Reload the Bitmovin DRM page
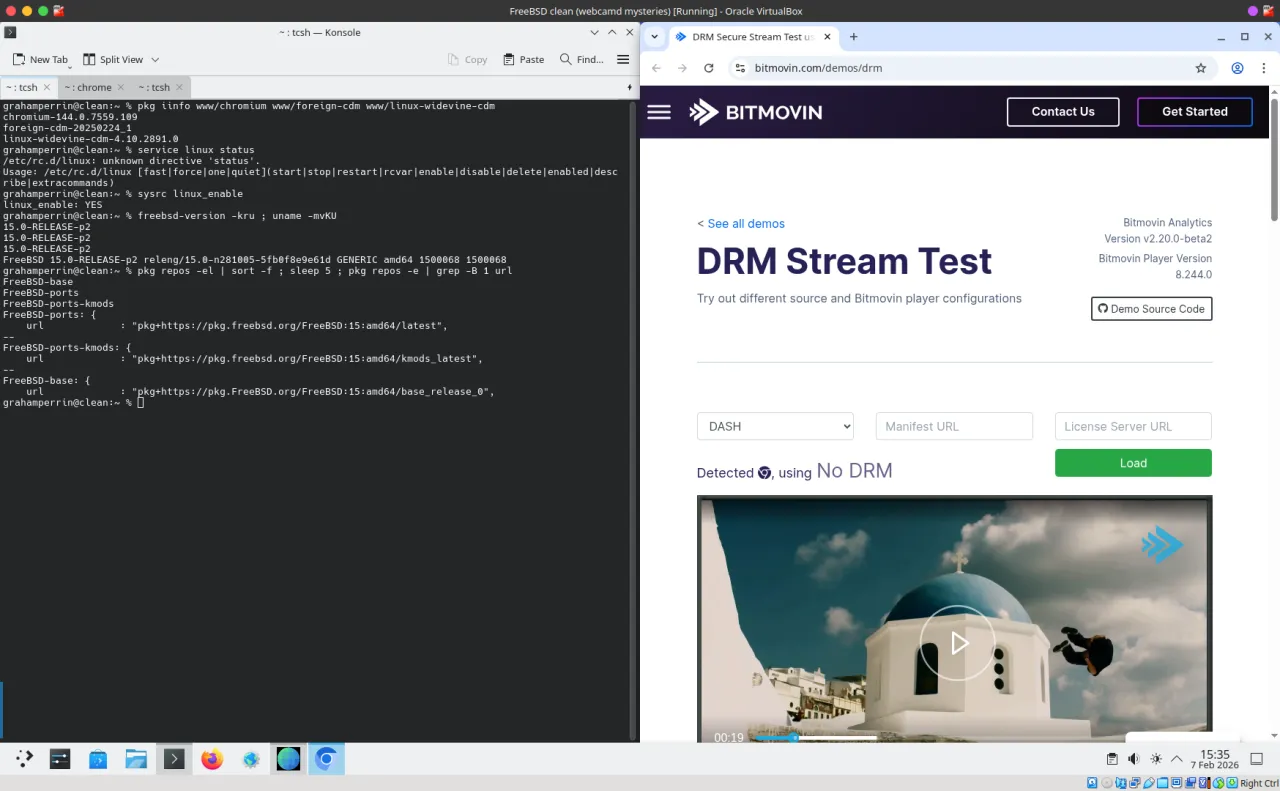The width and height of the screenshot is (1280, 791). tap(709, 68)
